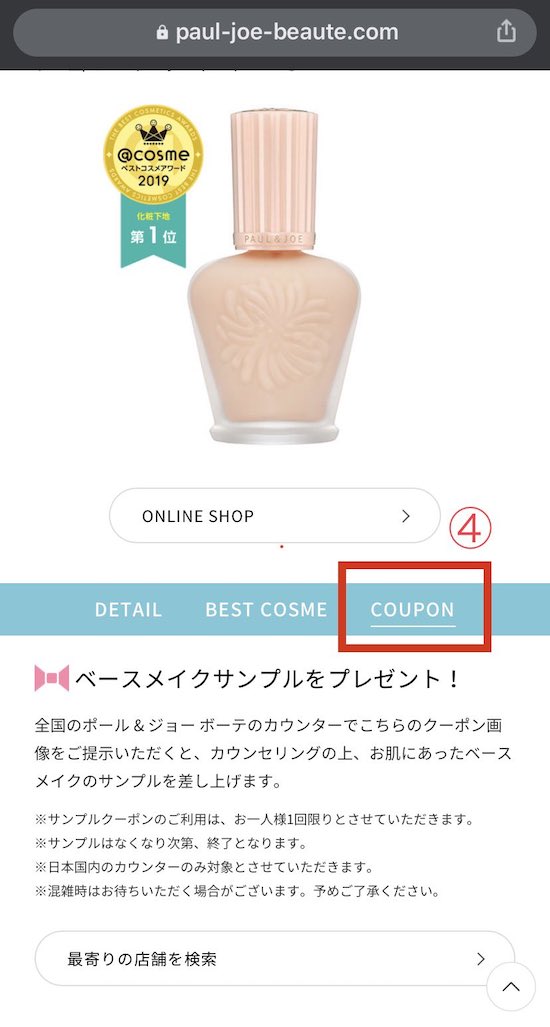
Task: Open the ONLINE SHOP button
Action: click(x=274, y=515)
